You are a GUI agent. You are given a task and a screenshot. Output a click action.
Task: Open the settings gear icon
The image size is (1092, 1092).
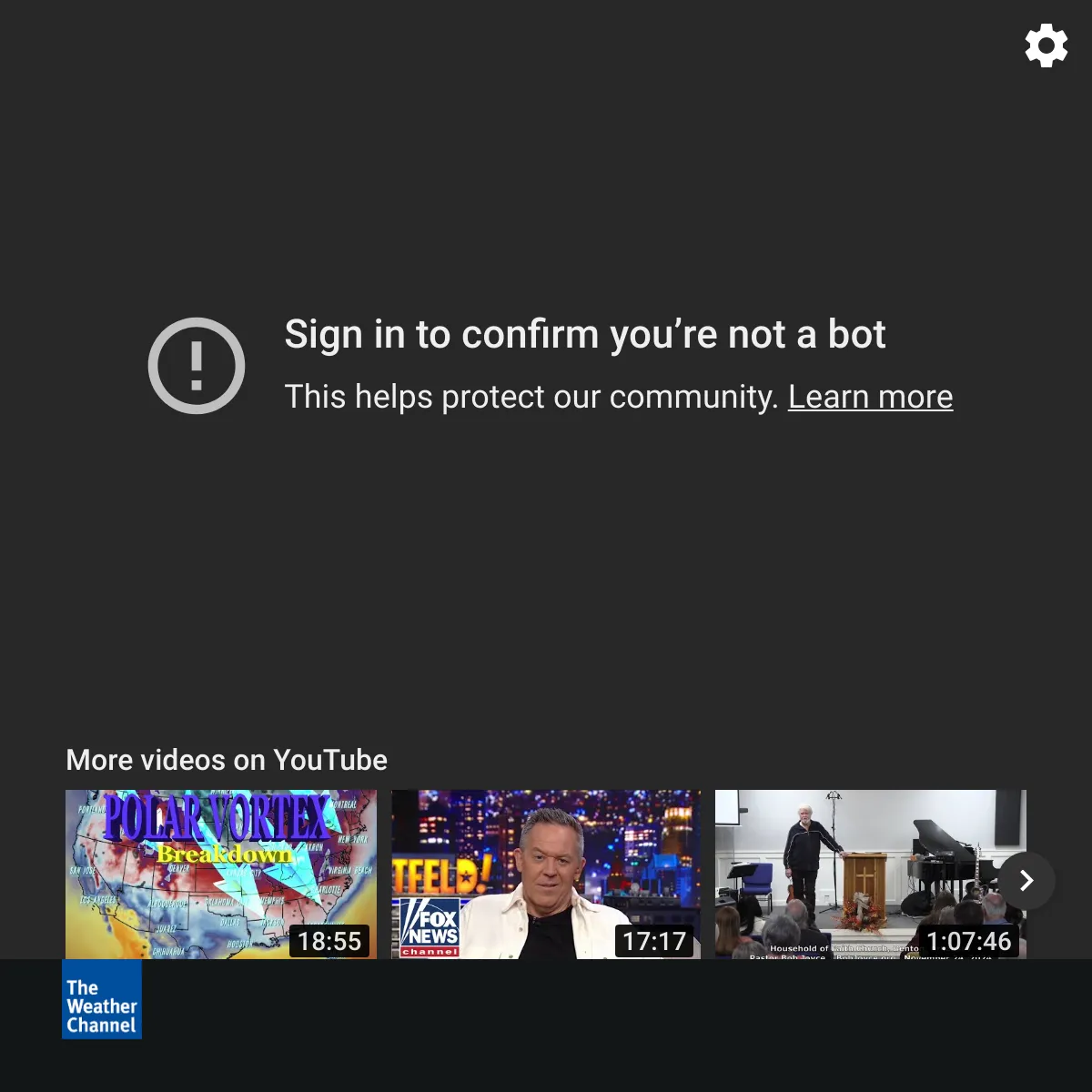(1046, 45)
